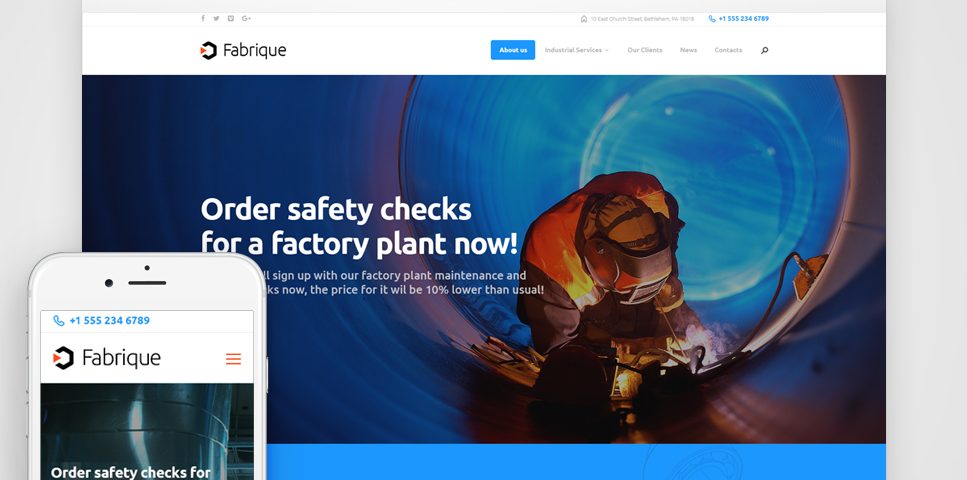Go to the News page
Screen dimensions: 967x480
[688, 50]
